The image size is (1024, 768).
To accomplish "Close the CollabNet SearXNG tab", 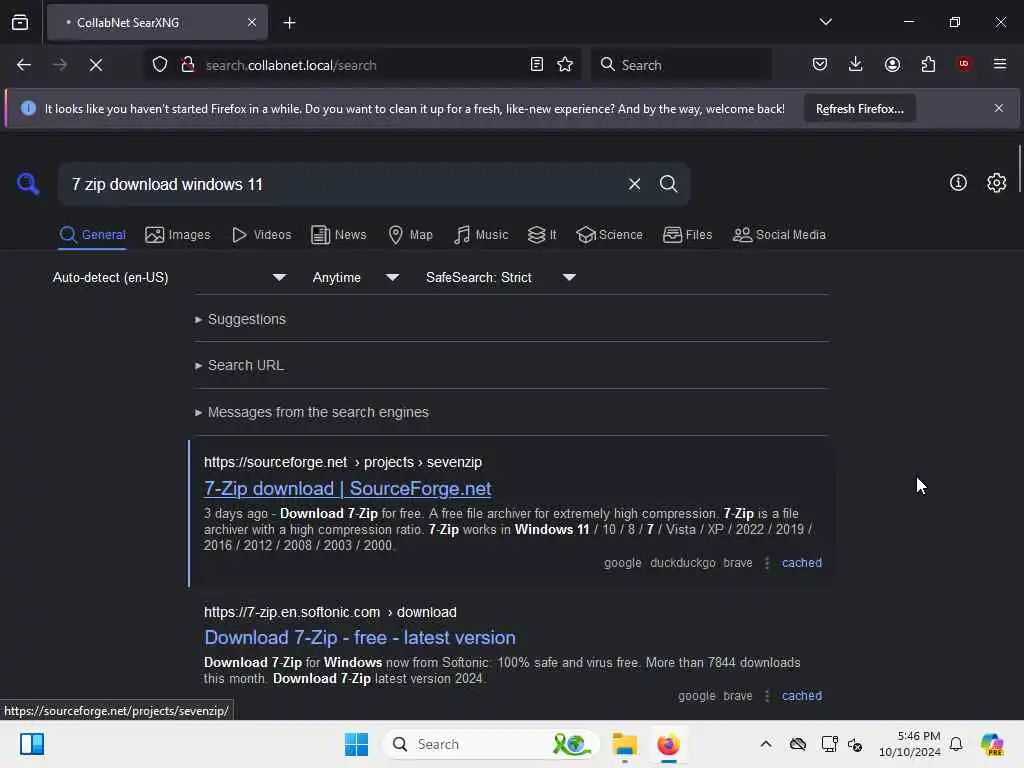I will point(252,22).
